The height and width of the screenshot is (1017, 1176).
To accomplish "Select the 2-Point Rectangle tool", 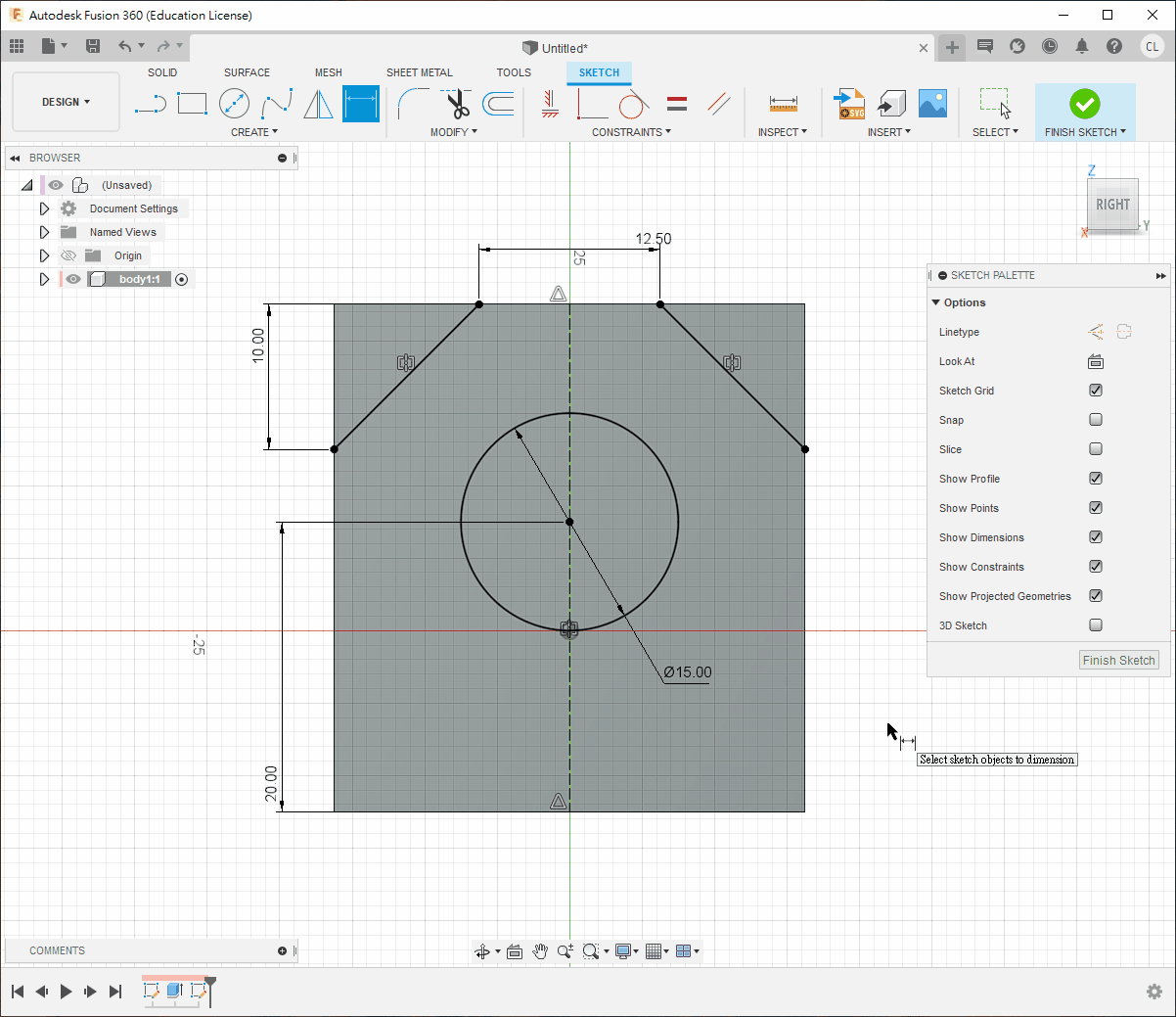I will 192,104.
